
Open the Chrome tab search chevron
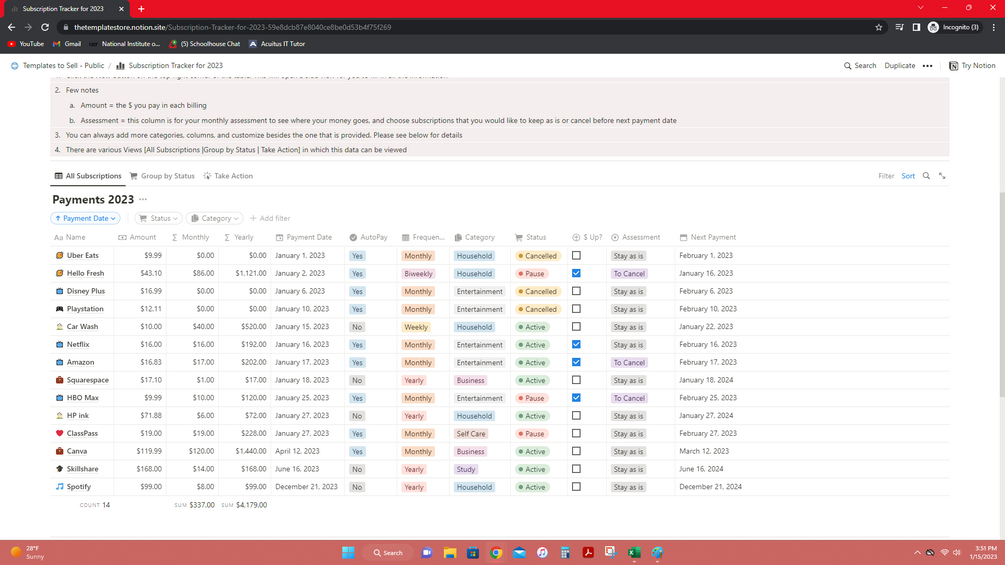pyautogui.click(x=920, y=8)
